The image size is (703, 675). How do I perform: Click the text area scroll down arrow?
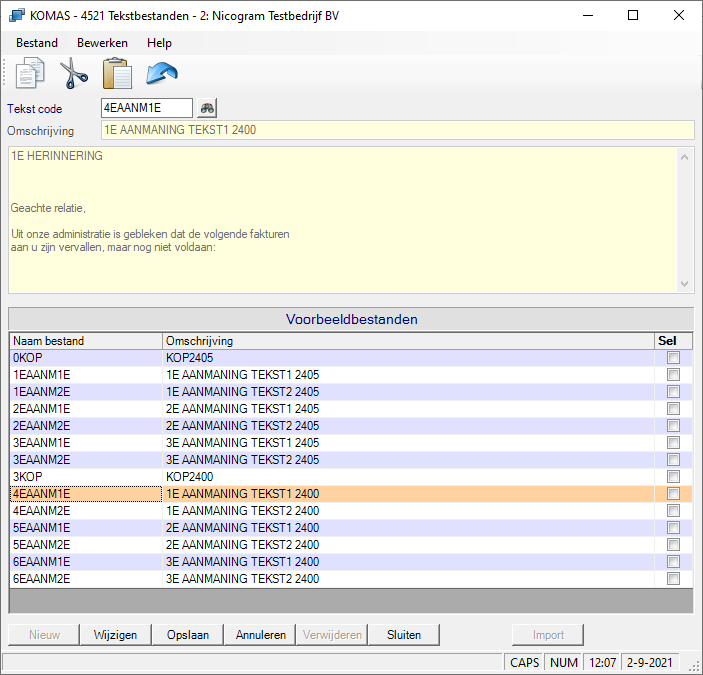[685, 284]
